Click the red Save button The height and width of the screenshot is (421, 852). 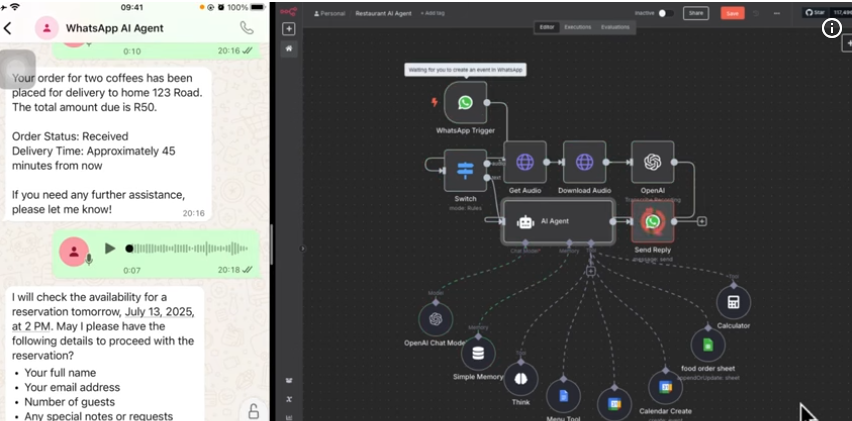pos(733,13)
